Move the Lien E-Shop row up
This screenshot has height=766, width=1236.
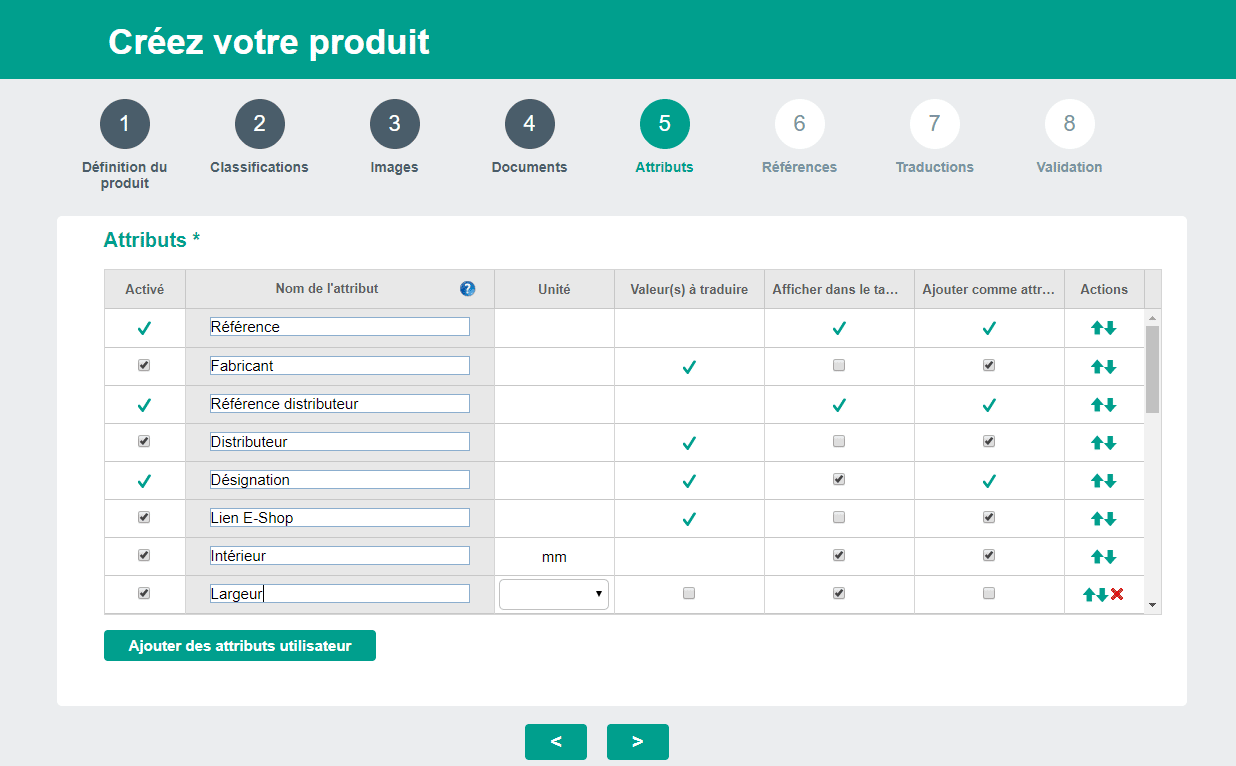[x=1097, y=519]
